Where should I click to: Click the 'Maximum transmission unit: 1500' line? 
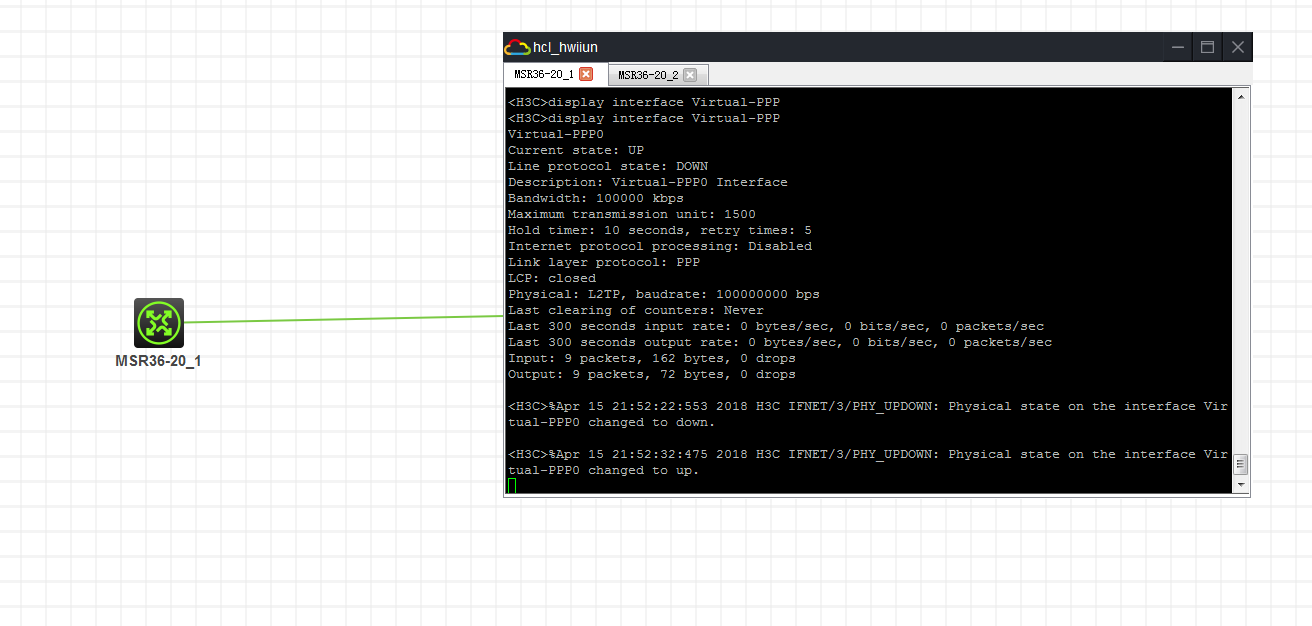coord(632,214)
